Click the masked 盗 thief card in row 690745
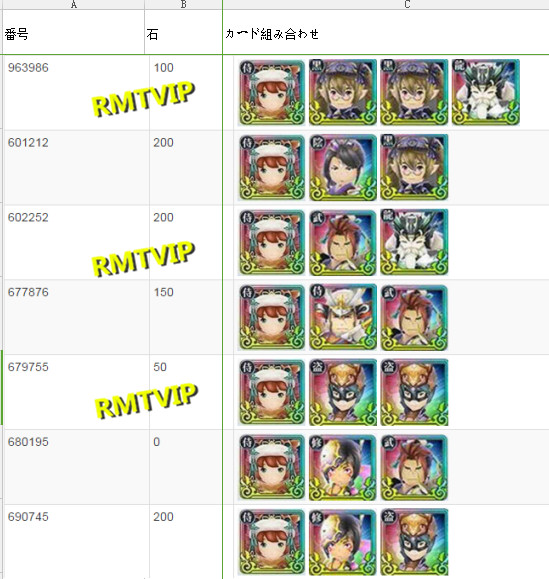Viewport: 549px width, 579px height. tap(414, 542)
